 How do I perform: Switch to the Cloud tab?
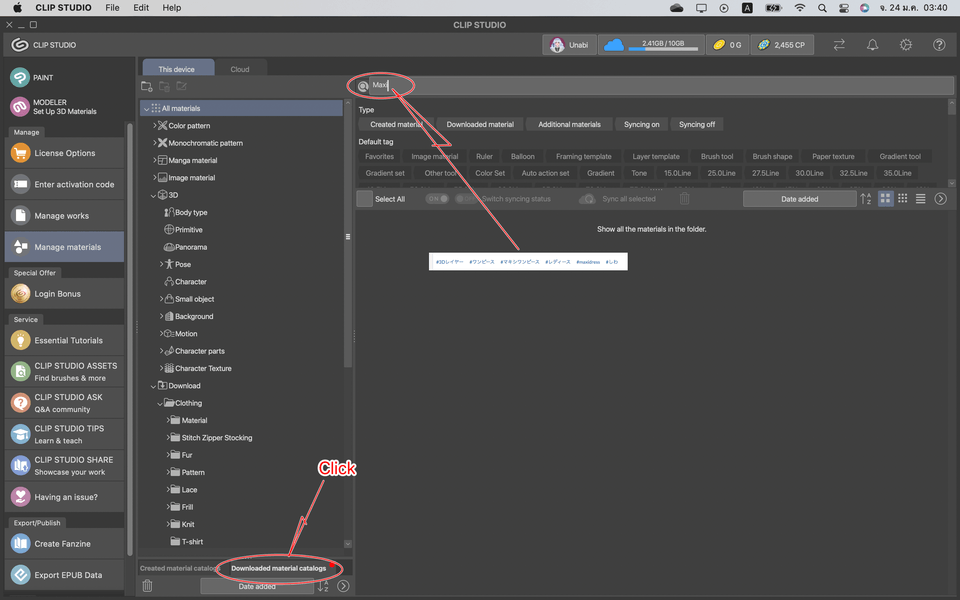(x=240, y=69)
